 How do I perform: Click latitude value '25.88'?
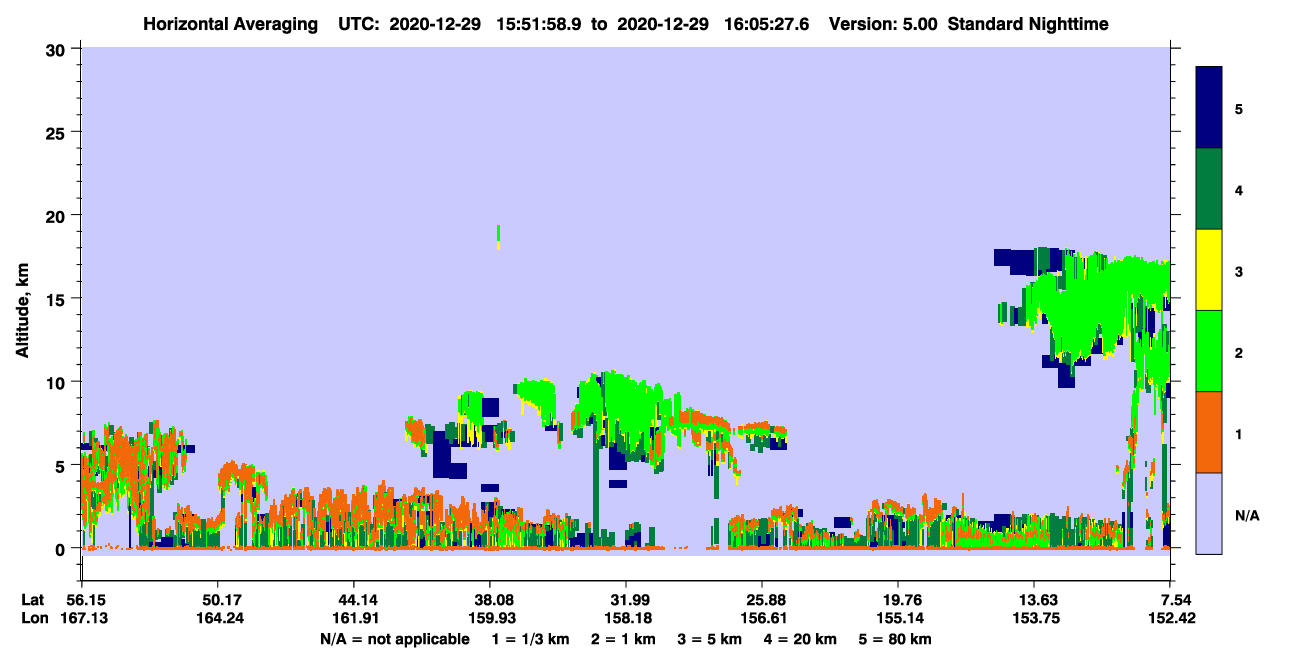762,600
